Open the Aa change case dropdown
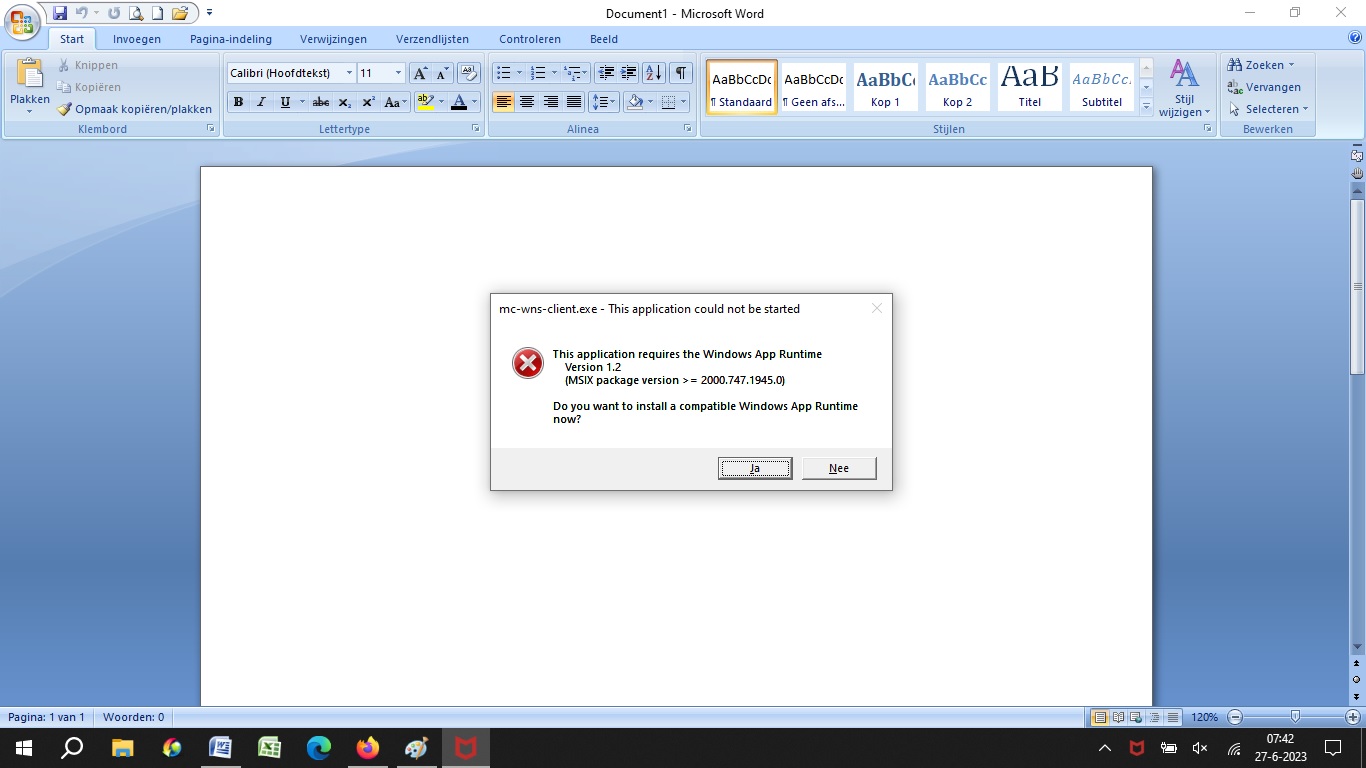 tap(396, 102)
